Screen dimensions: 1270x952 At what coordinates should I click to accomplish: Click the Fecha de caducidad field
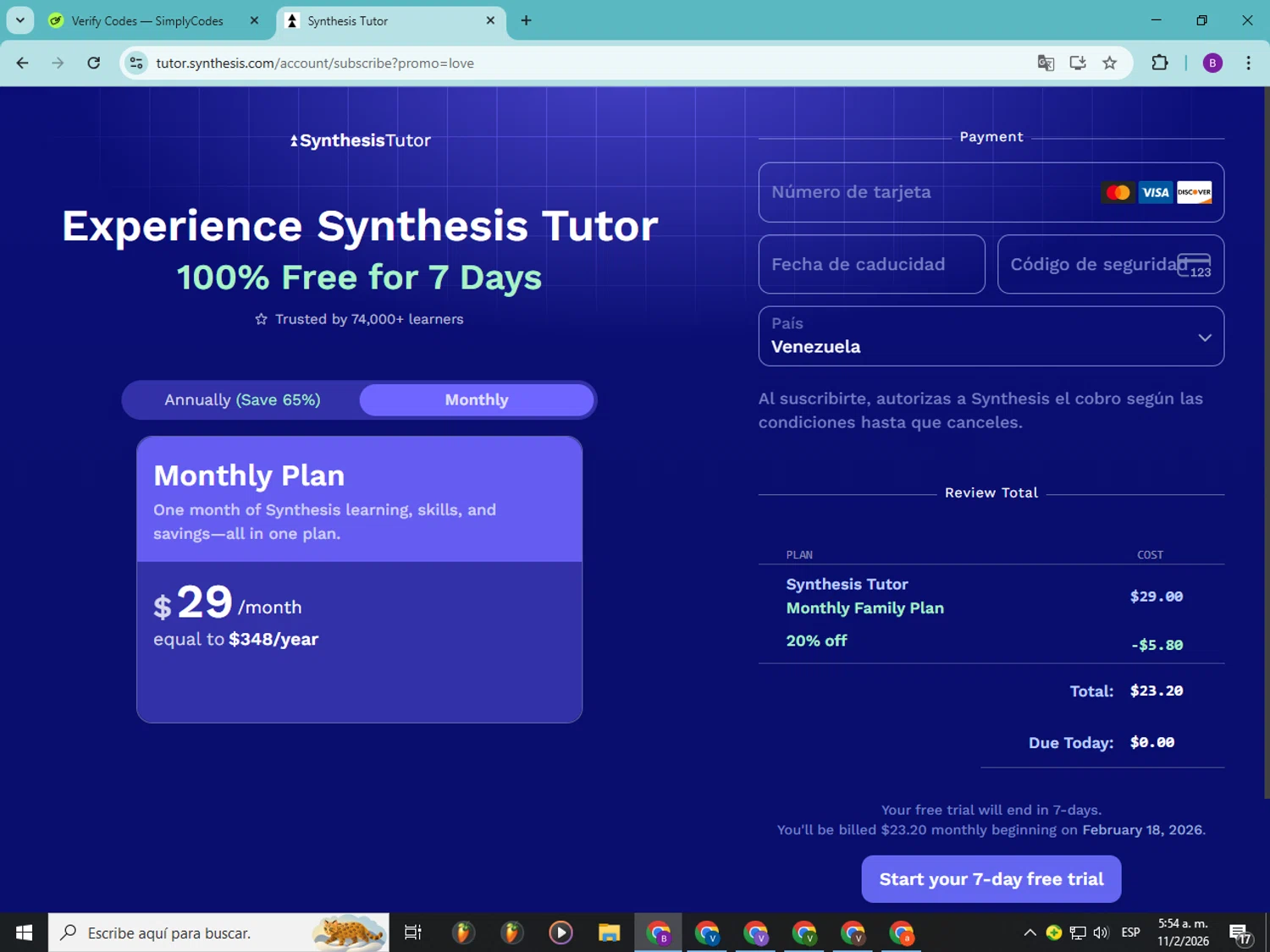pos(872,264)
